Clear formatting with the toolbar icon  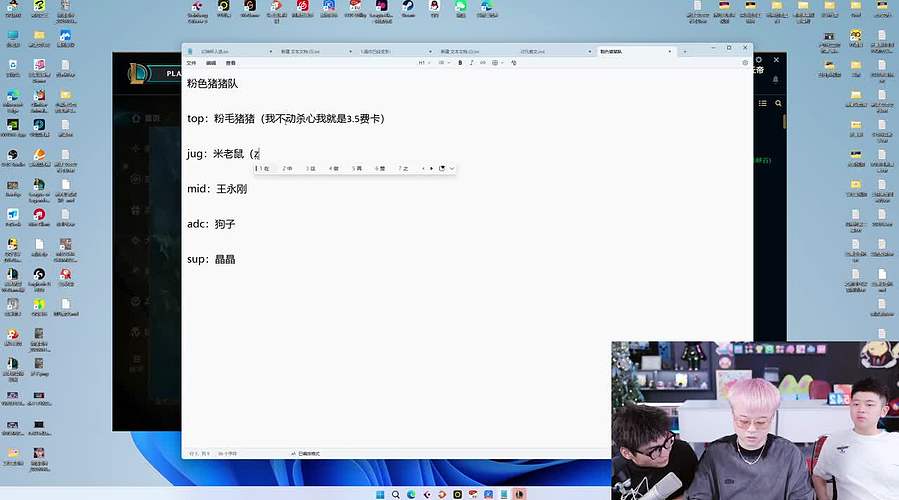(x=514, y=63)
